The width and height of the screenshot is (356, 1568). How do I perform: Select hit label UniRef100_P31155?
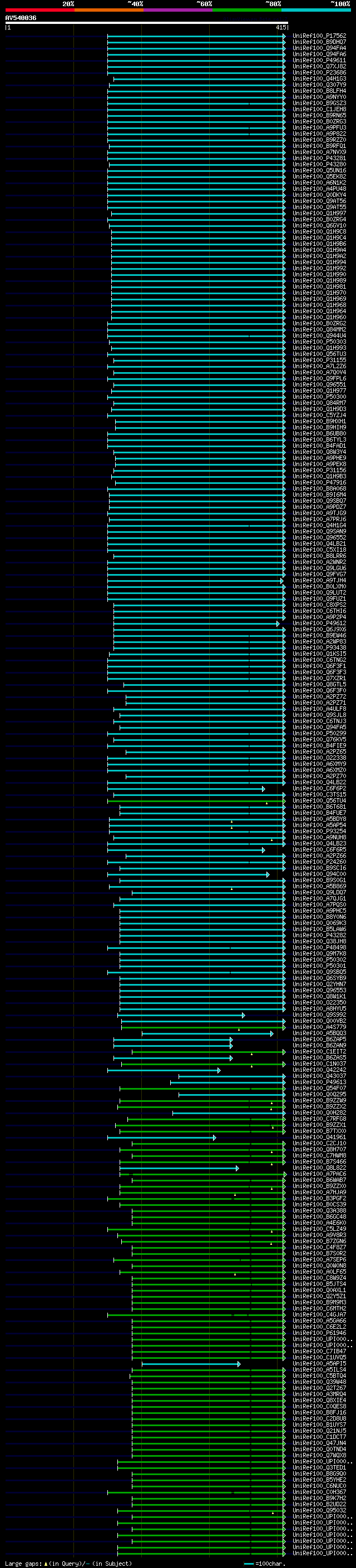click(x=319, y=360)
